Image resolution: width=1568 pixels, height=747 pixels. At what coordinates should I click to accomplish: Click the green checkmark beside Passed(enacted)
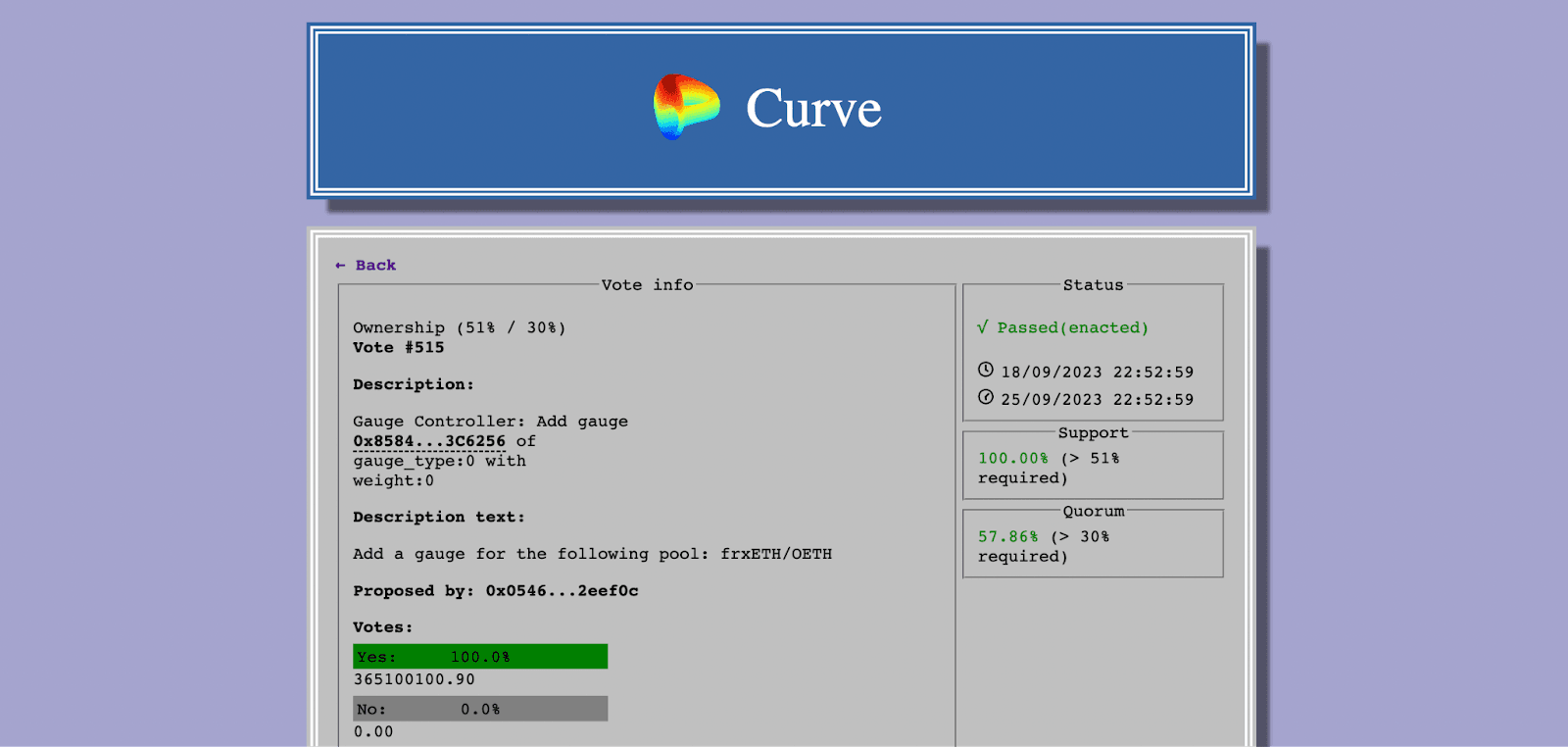click(983, 327)
